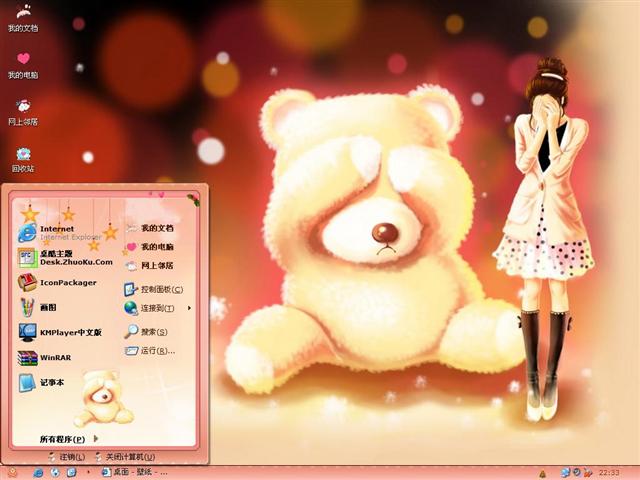Click the third quick launch icon
This screenshot has height=480, width=640.
tap(71, 473)
